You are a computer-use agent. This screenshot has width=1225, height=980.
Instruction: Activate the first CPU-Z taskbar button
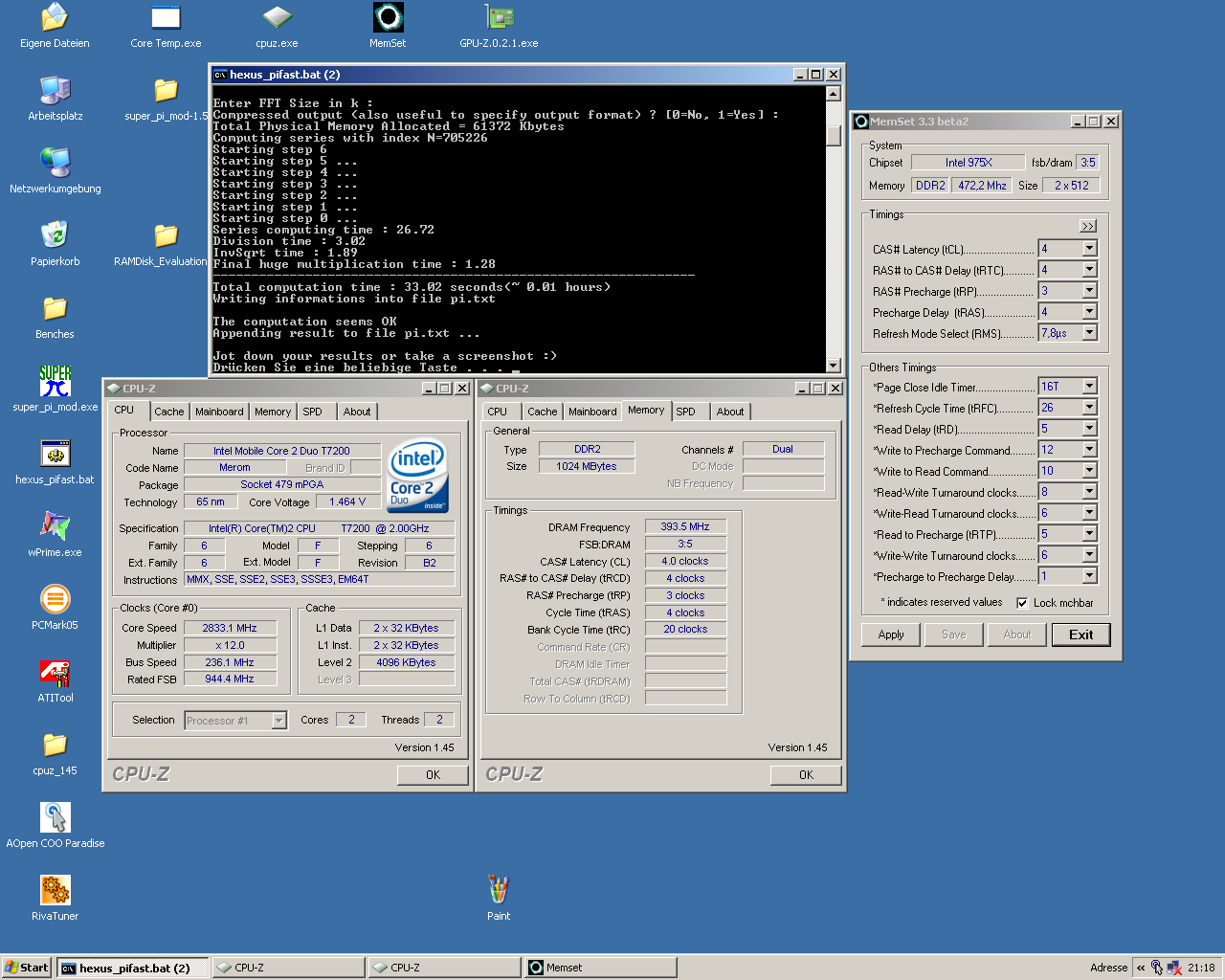click(x=288, y=968)
